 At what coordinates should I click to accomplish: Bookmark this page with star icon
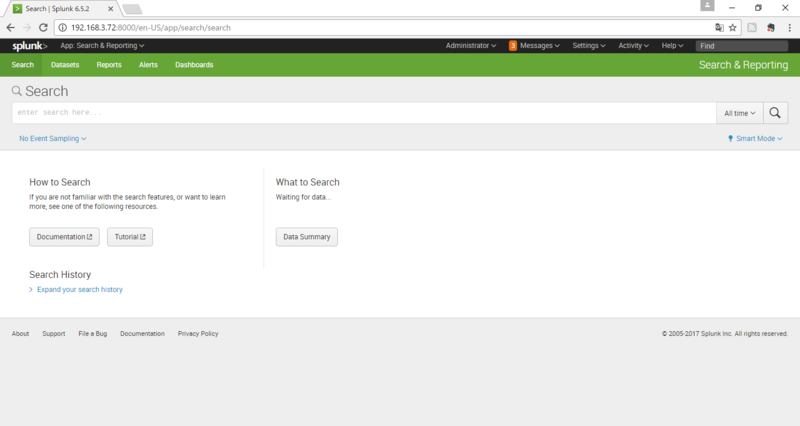point(733,28)
